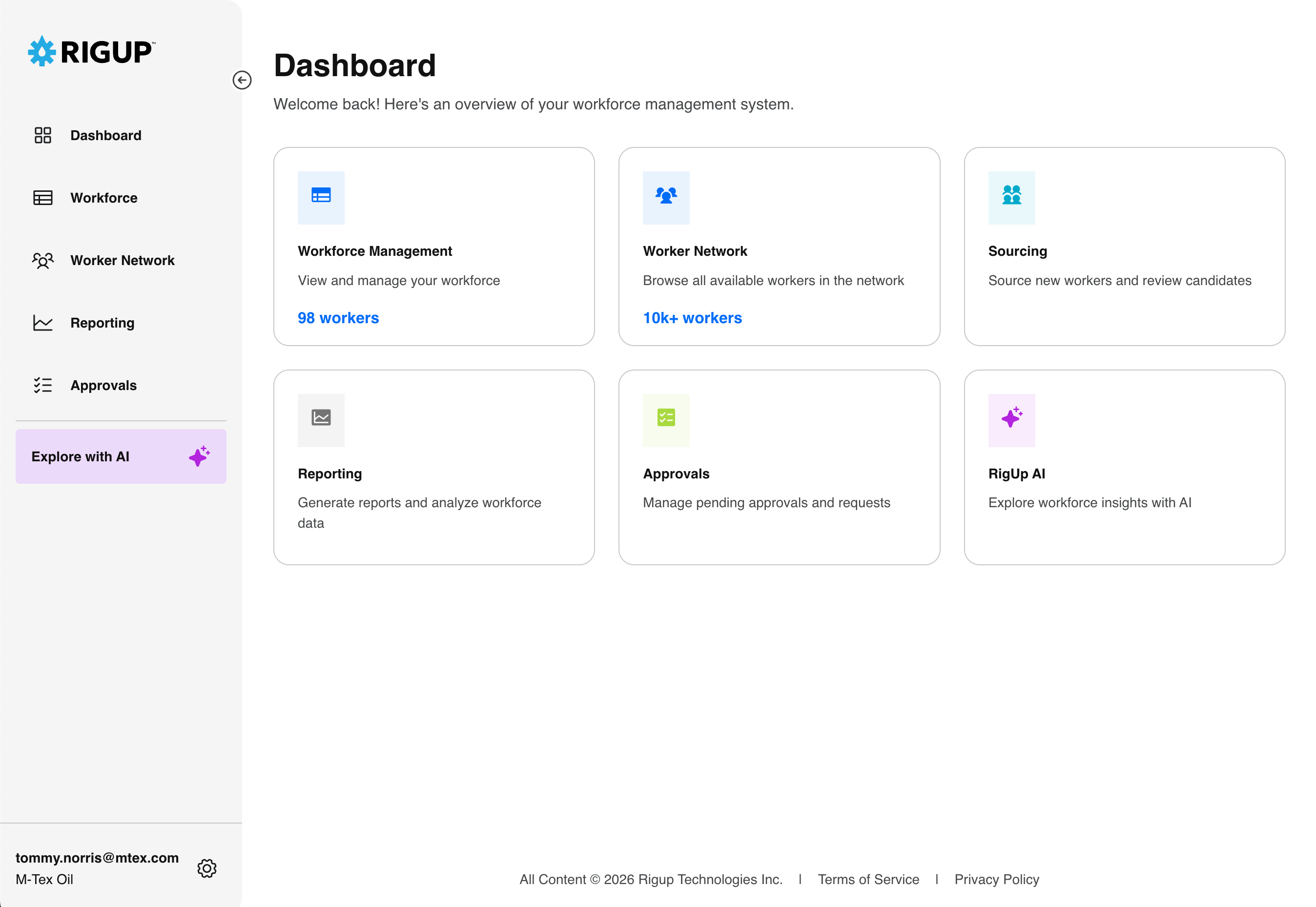Open account settings gear icon
The height and width of the screenshot is (907, 1316).
207,868
